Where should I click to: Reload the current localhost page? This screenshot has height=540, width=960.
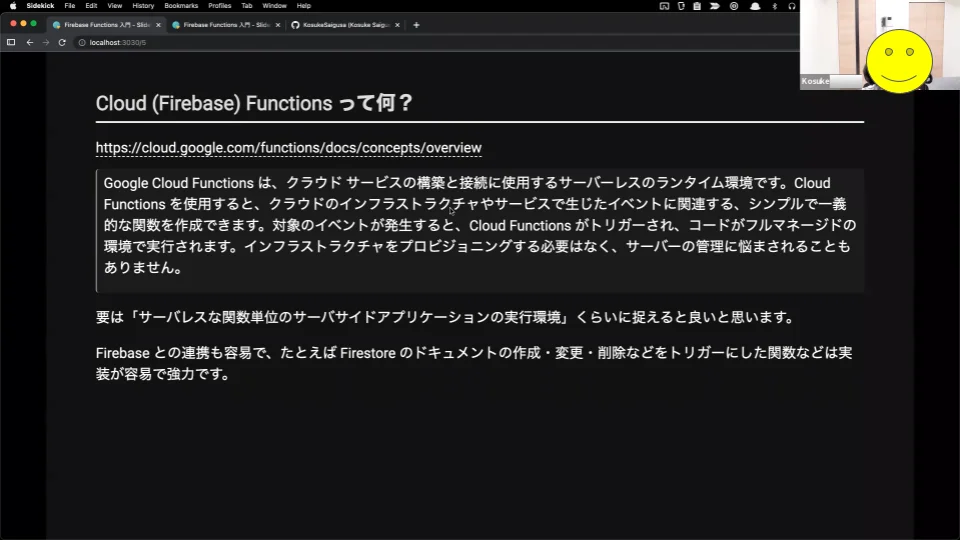click(x=62, y=43)
